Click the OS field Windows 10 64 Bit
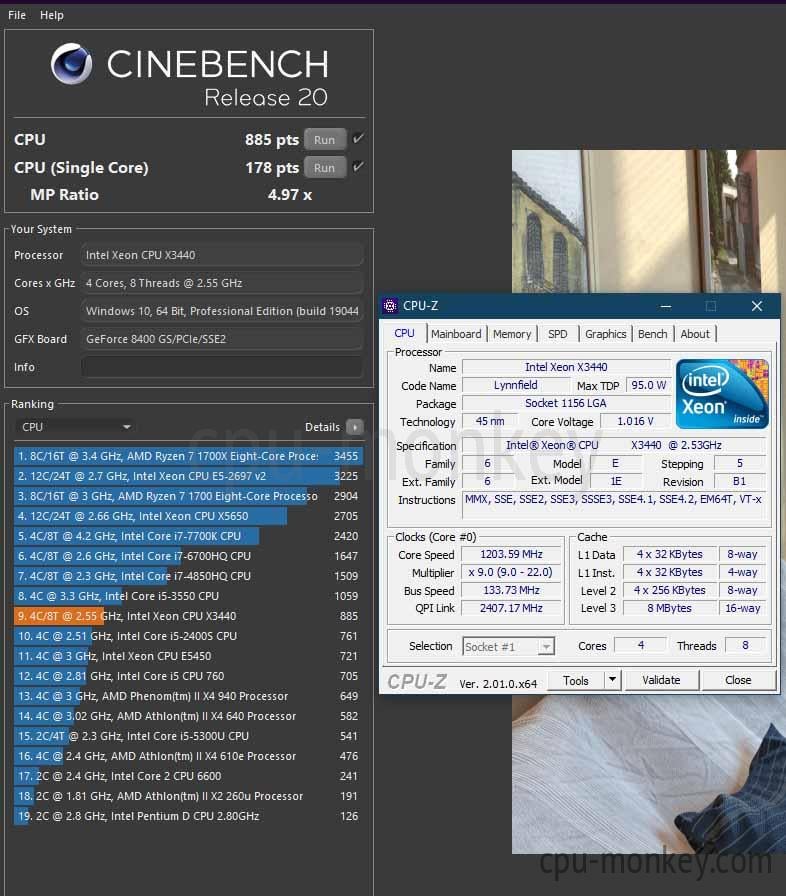The height and width of the screenshot is (896, 786). [222, 311]
